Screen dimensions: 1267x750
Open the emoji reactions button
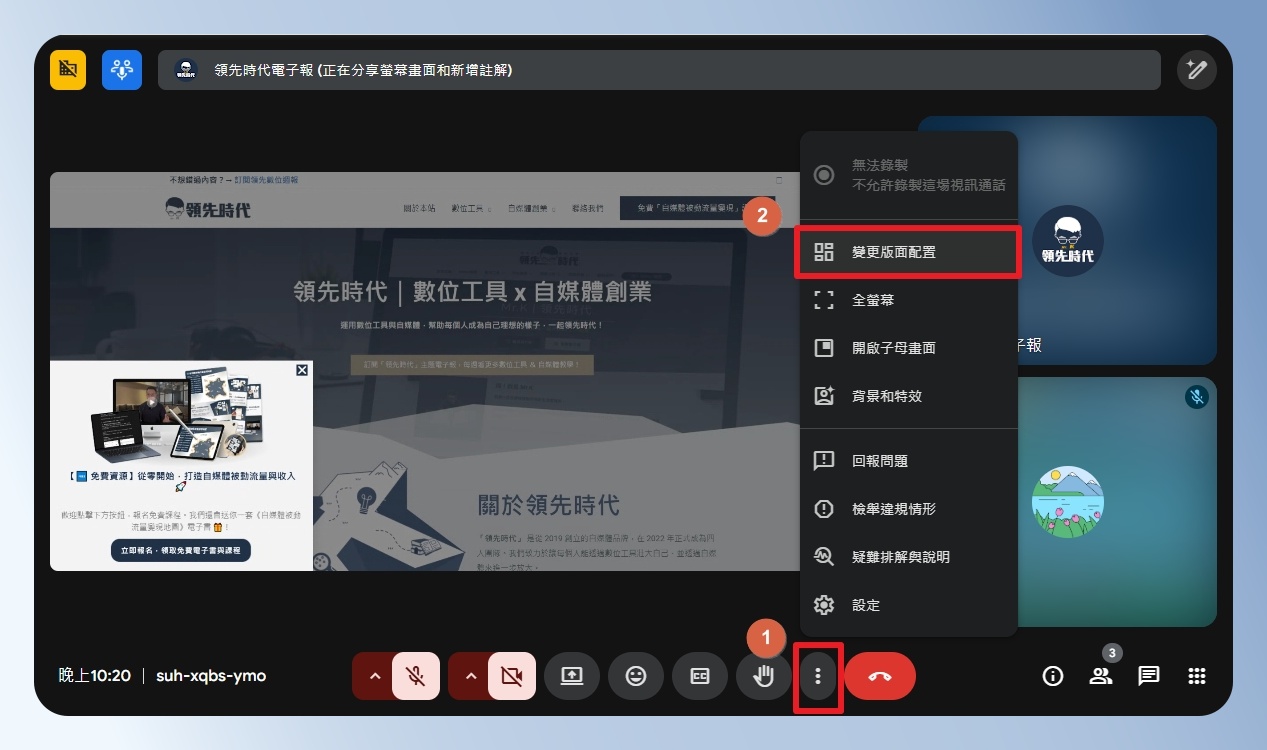(636, 676)
